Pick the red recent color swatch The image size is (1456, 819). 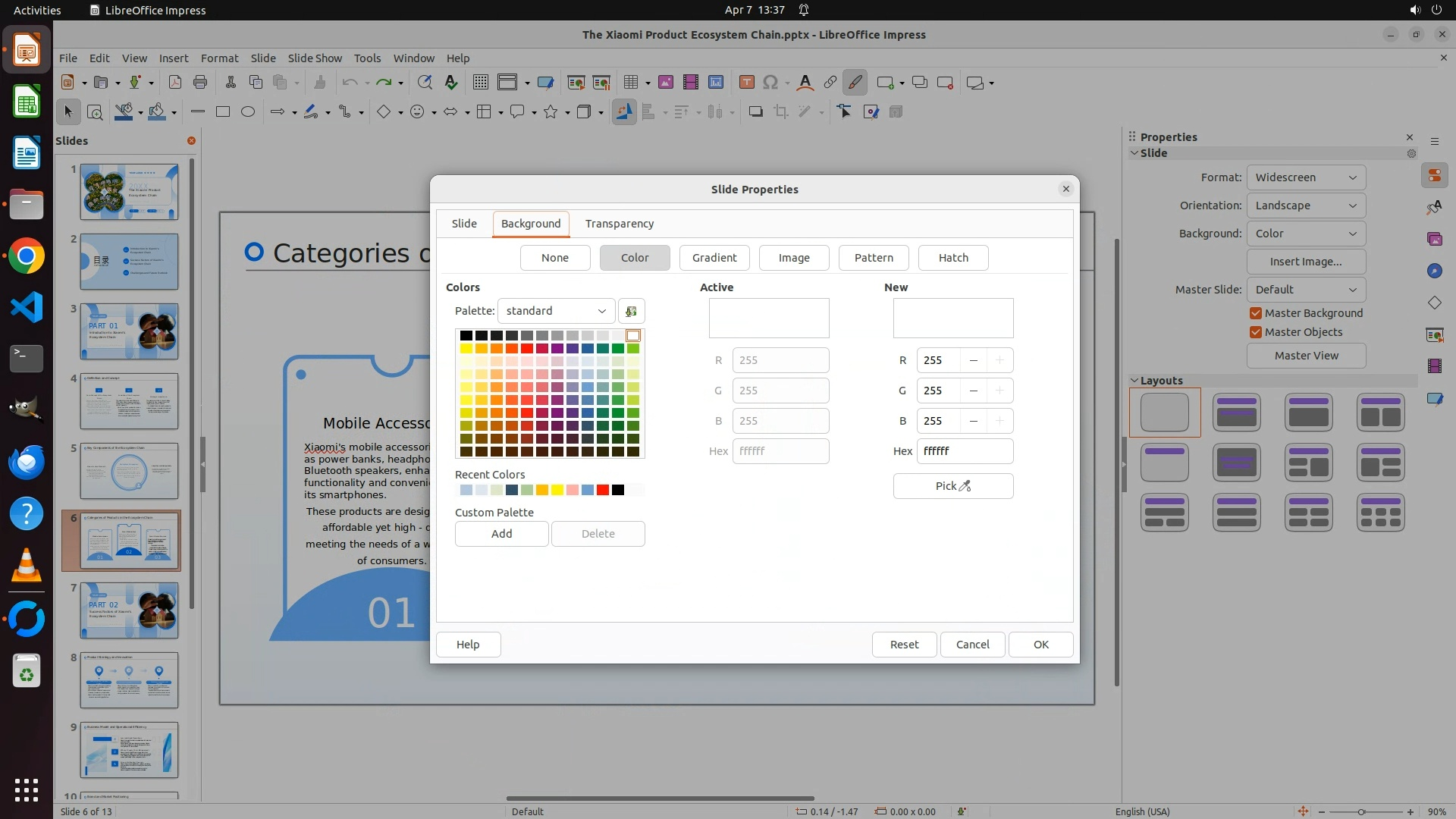[x=602, y=490]
